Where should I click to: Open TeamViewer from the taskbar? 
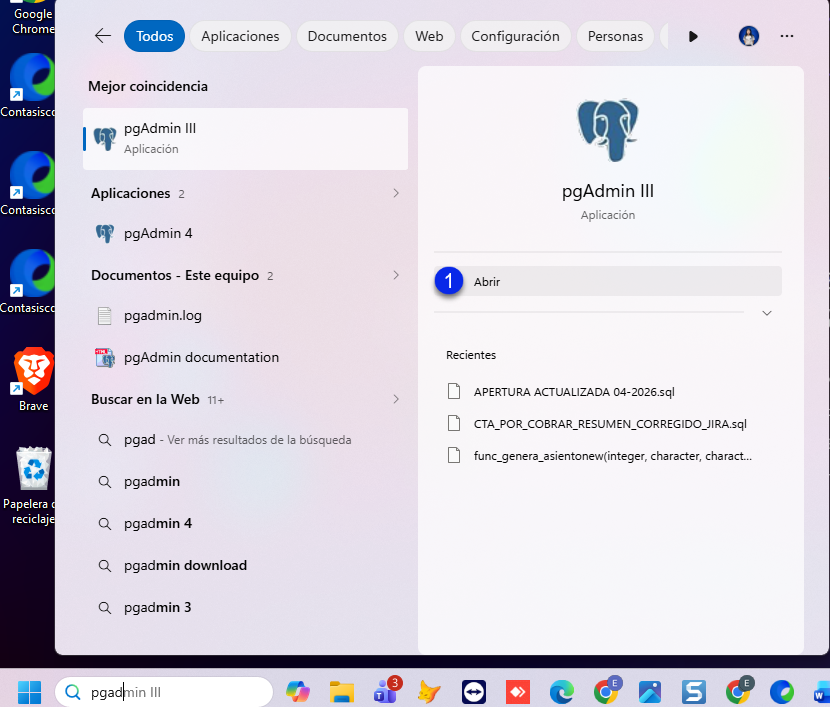pyautogui.click(x=474, y=692)
